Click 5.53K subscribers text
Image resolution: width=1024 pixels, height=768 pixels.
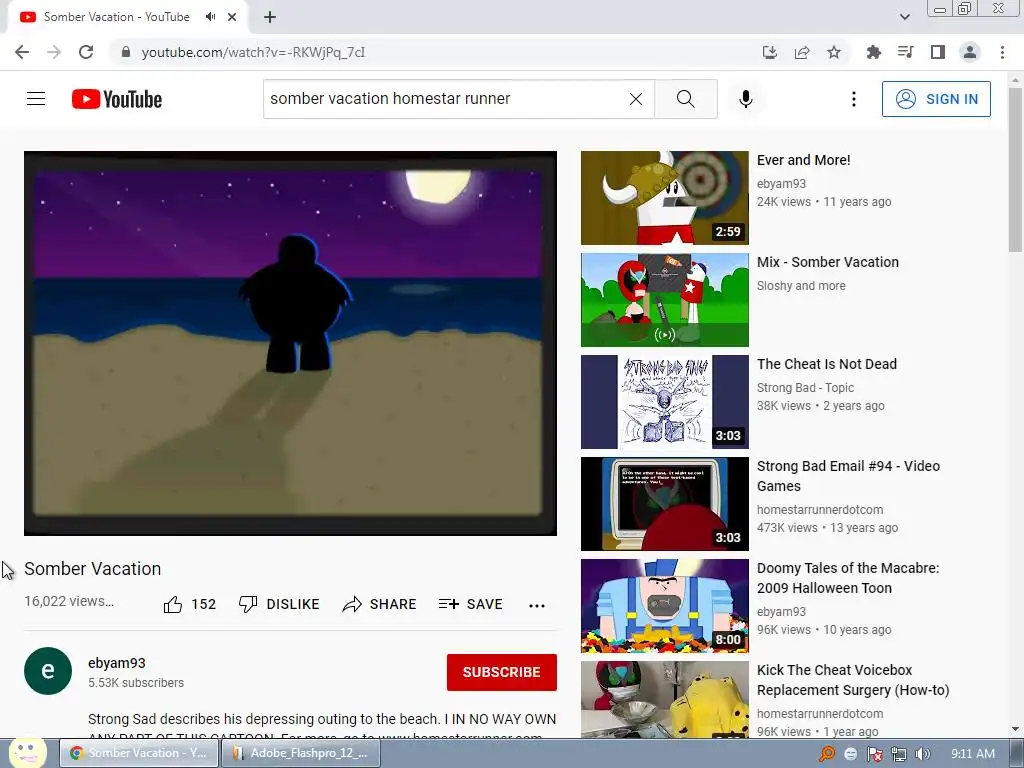coord(136,682)
